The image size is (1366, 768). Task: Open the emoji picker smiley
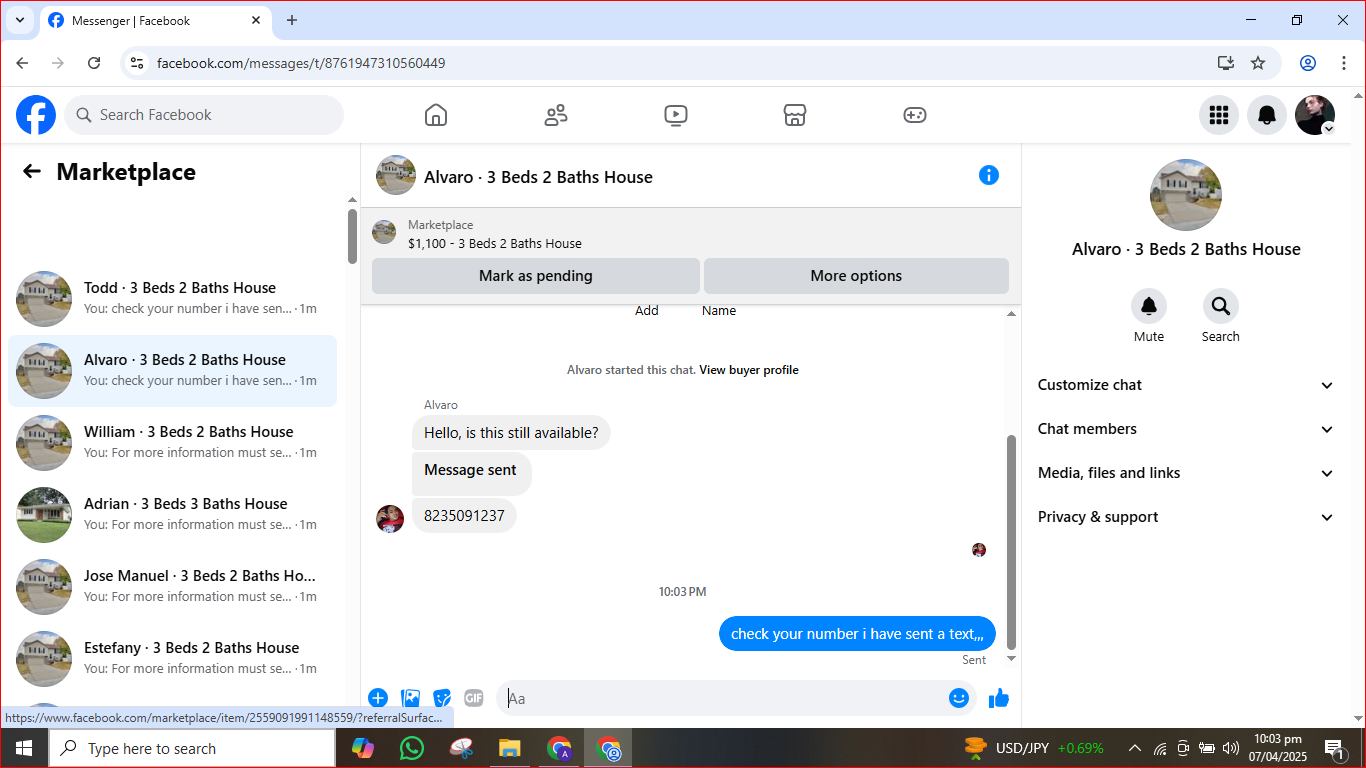(x=959, y=698)
